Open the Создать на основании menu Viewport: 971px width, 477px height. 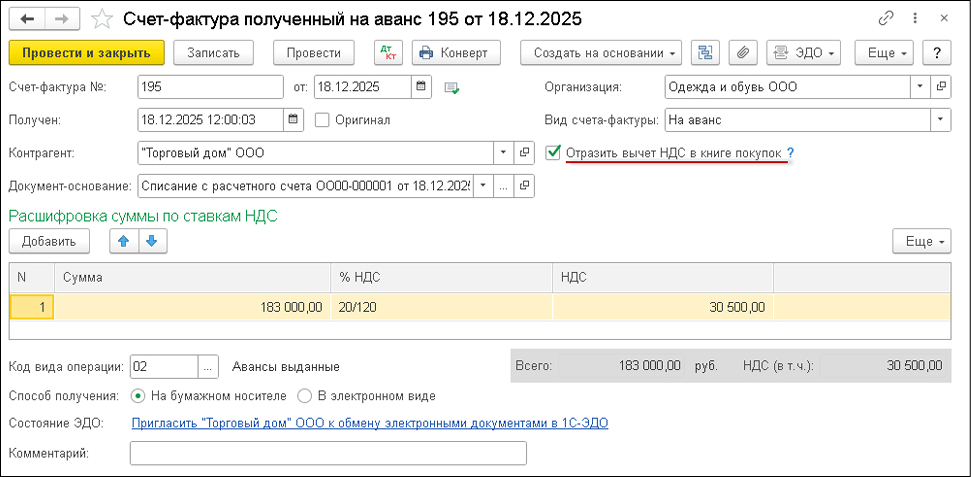[x=601, y=53]
